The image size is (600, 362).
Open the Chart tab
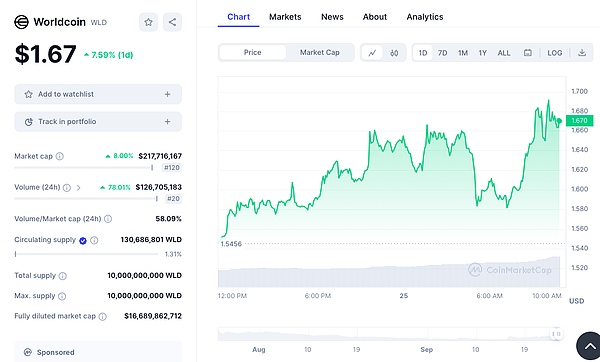238,17
